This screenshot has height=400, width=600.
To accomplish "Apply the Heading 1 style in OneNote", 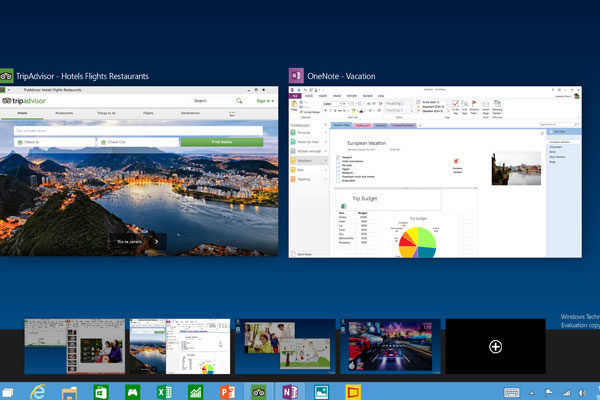I will 396,103.
